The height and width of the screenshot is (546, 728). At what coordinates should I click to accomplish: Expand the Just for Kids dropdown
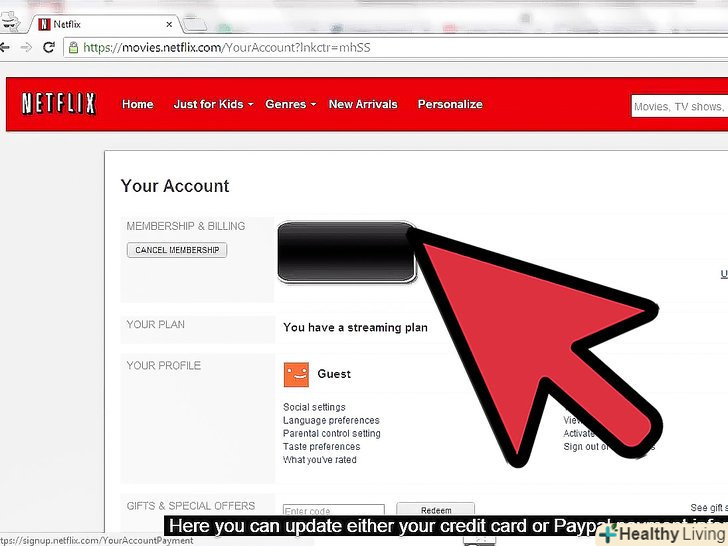213,104
